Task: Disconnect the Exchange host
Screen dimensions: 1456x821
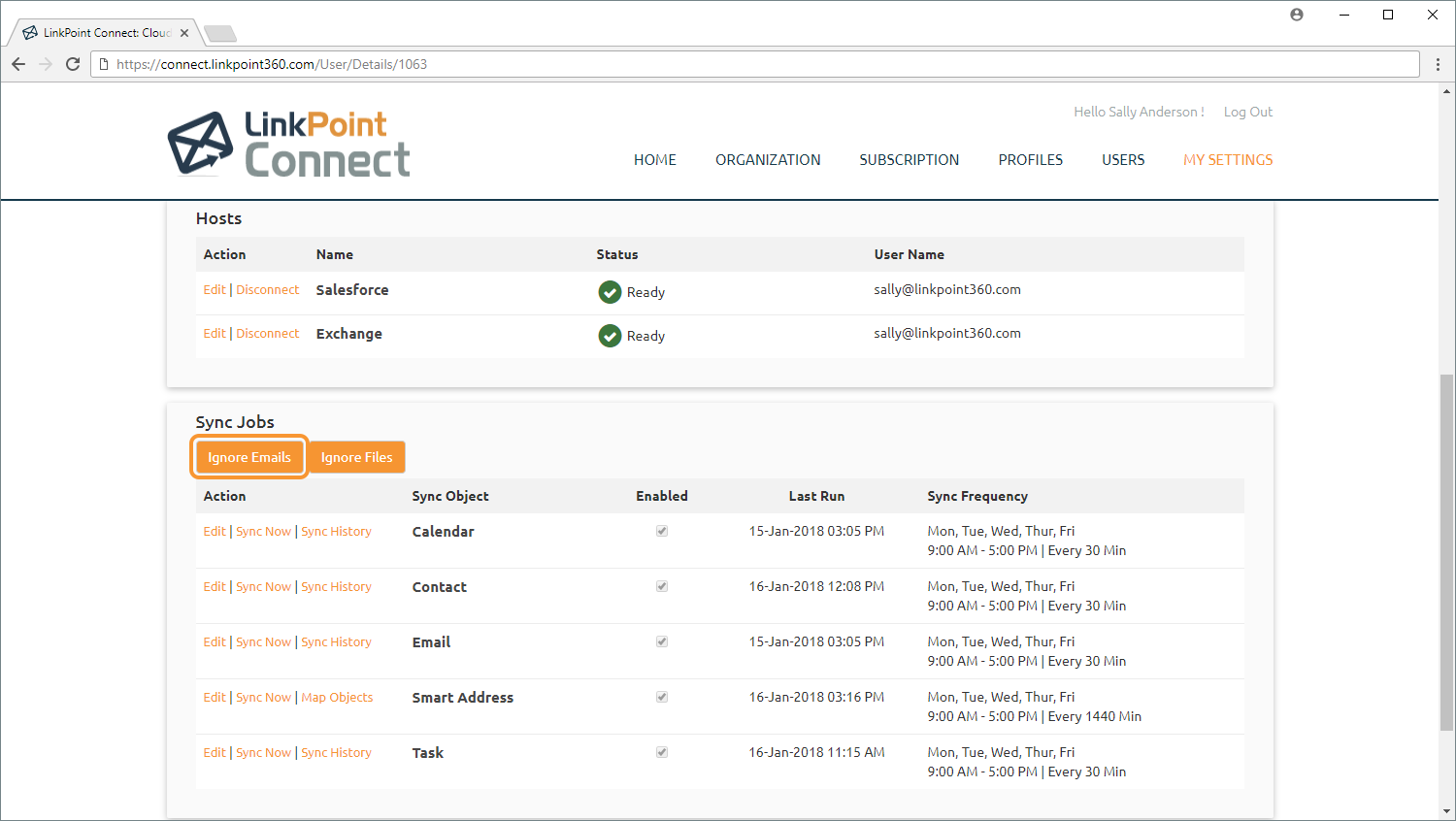Action: tap(268, 333)
